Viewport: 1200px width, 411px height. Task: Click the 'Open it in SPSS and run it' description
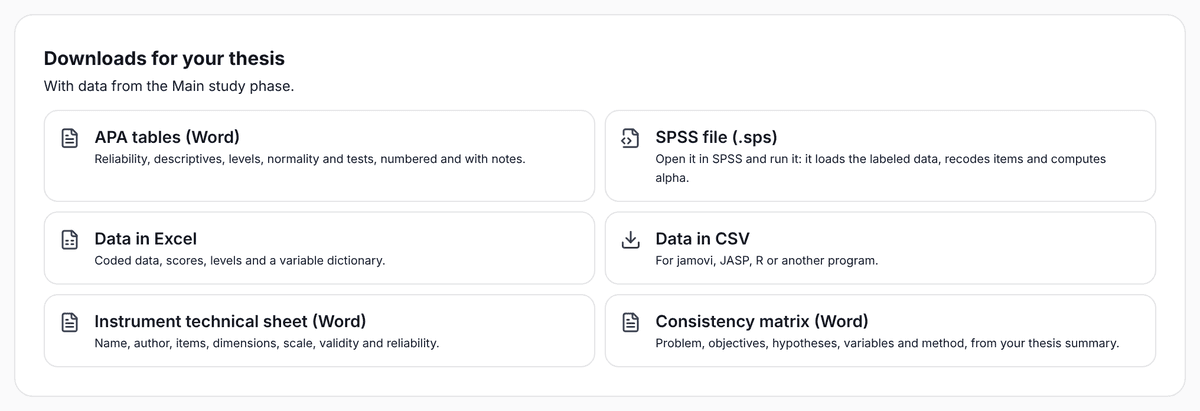(x=880, y=168)
